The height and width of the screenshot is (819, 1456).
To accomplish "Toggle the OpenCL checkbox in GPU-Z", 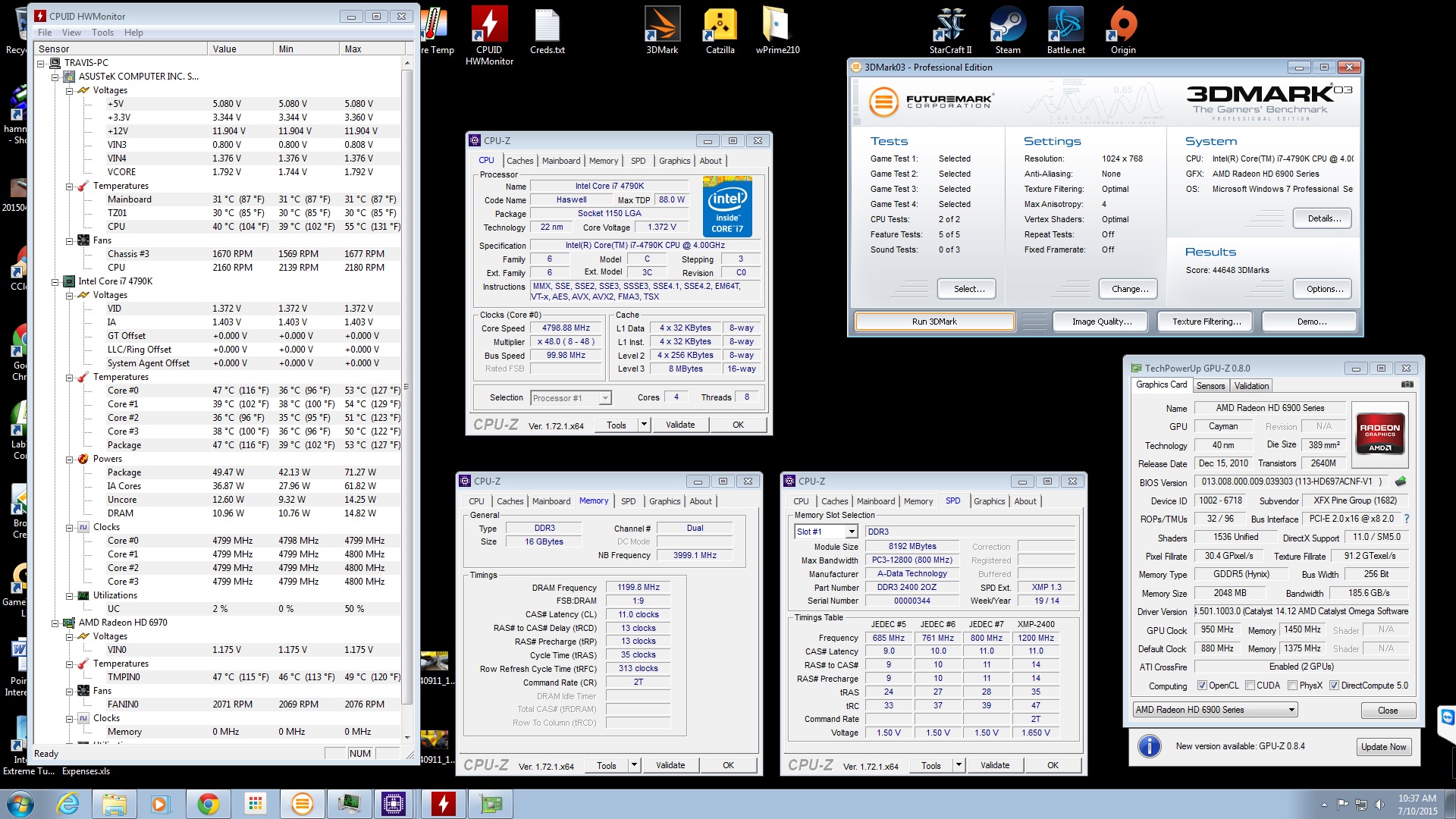I will tap(1202, 686).
